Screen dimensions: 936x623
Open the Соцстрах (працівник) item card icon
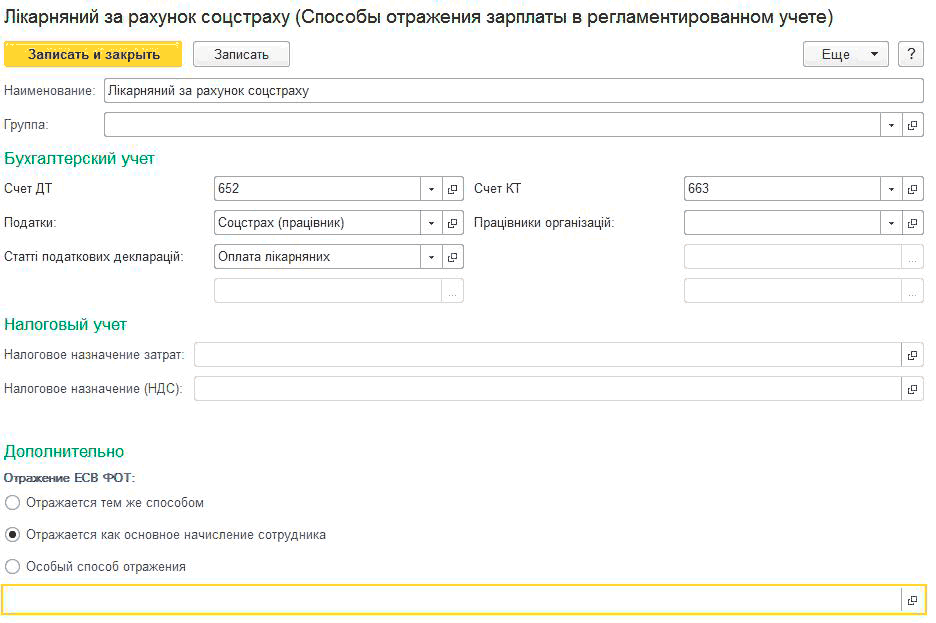452,223
